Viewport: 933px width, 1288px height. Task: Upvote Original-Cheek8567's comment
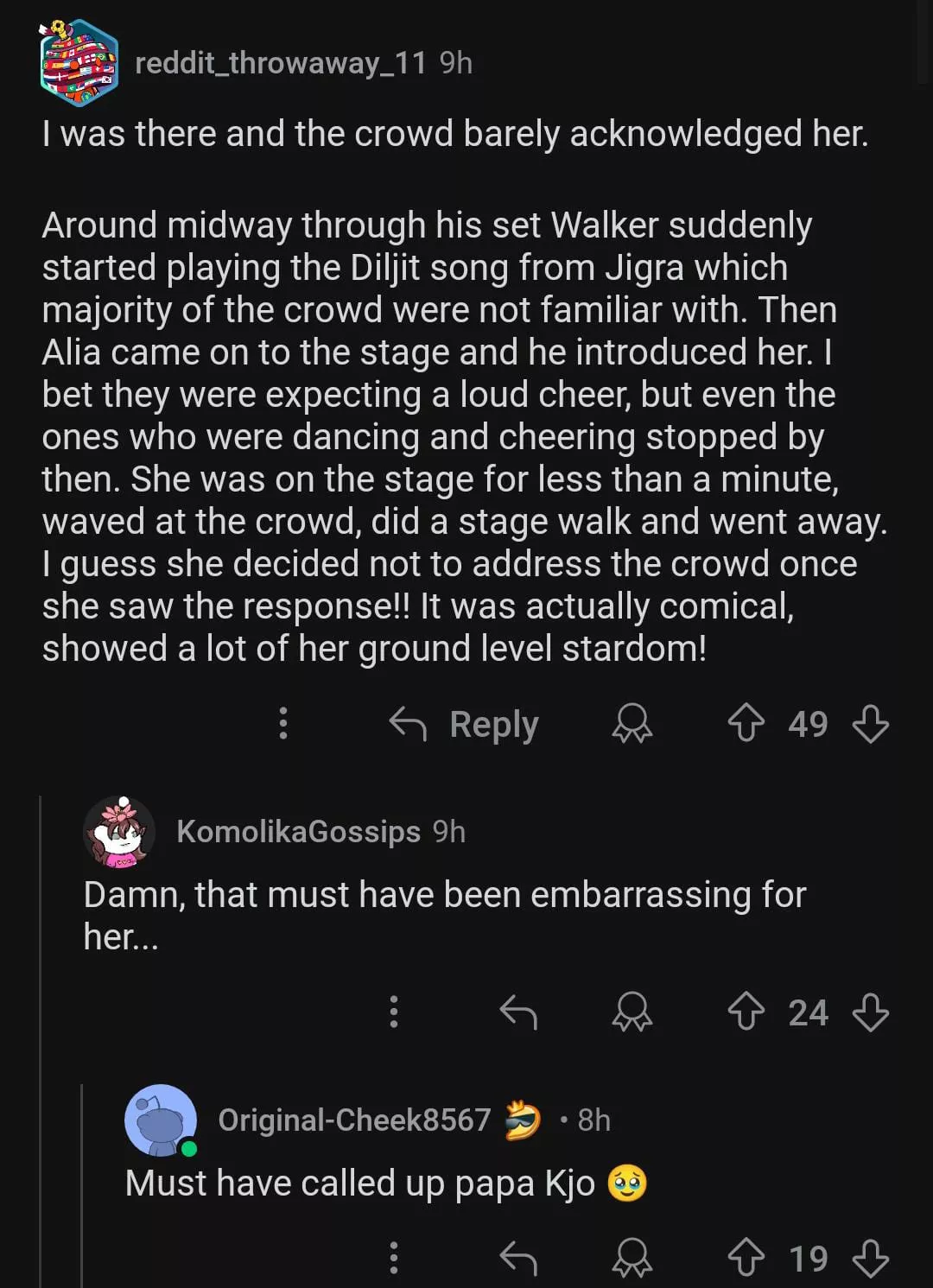(746, 1258)
